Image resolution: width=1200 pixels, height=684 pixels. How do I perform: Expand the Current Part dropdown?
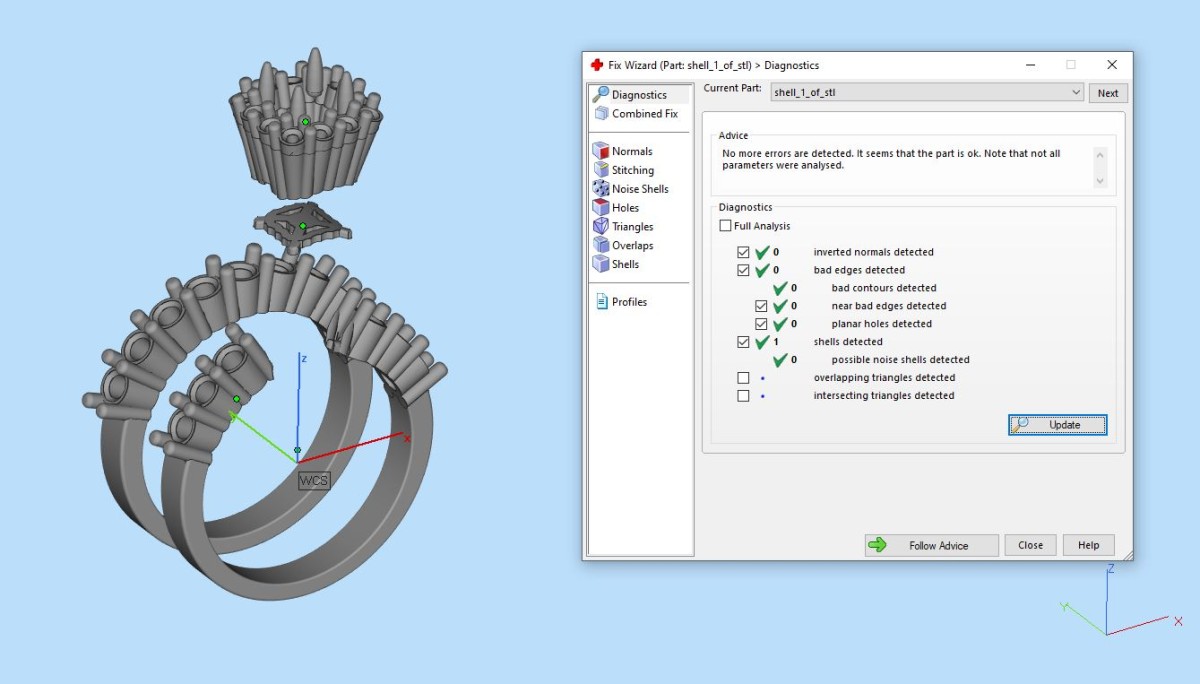(1076, 93)
